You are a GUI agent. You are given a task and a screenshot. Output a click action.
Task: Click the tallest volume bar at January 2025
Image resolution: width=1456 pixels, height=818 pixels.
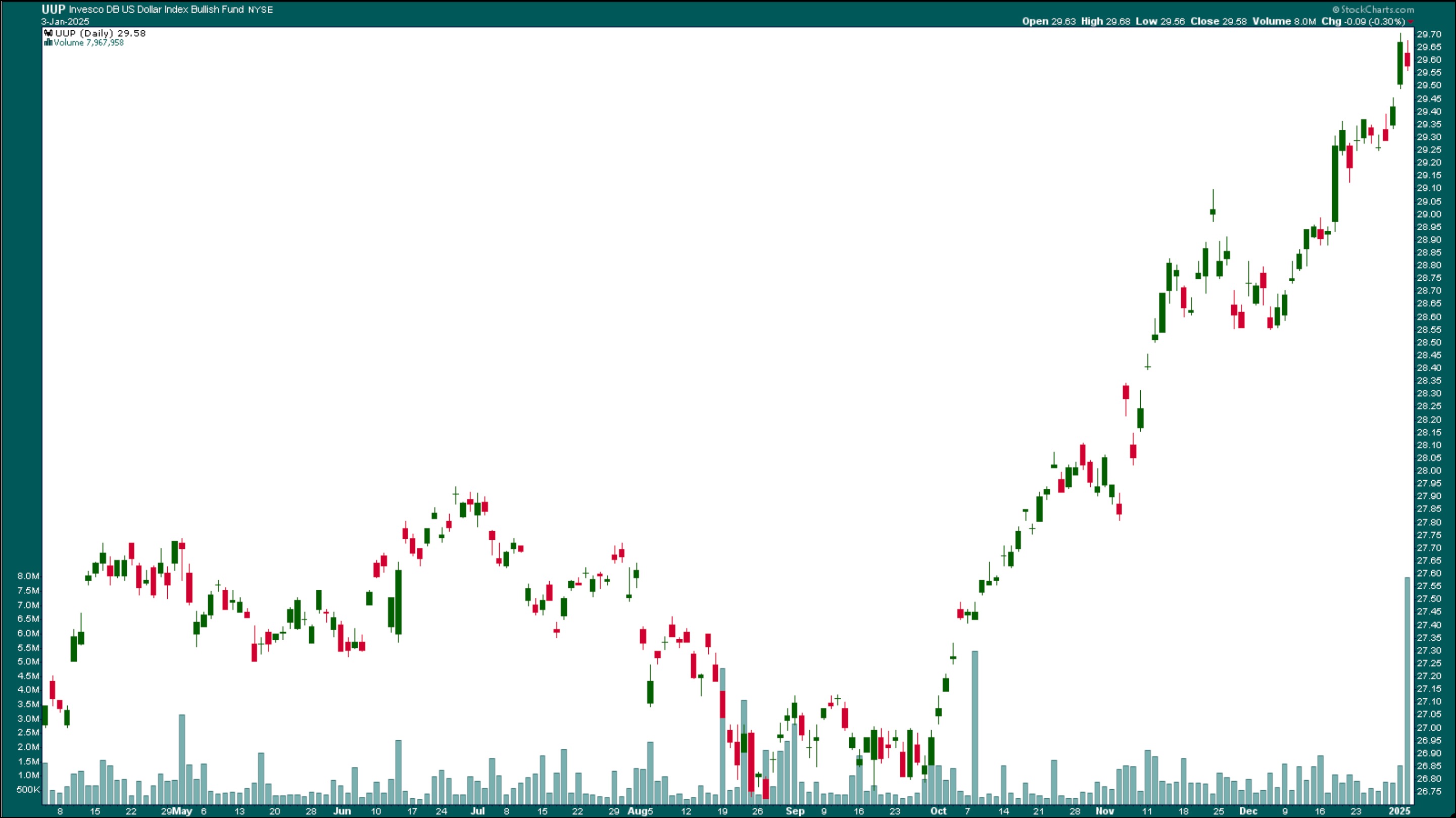(x=1408, y=690)
